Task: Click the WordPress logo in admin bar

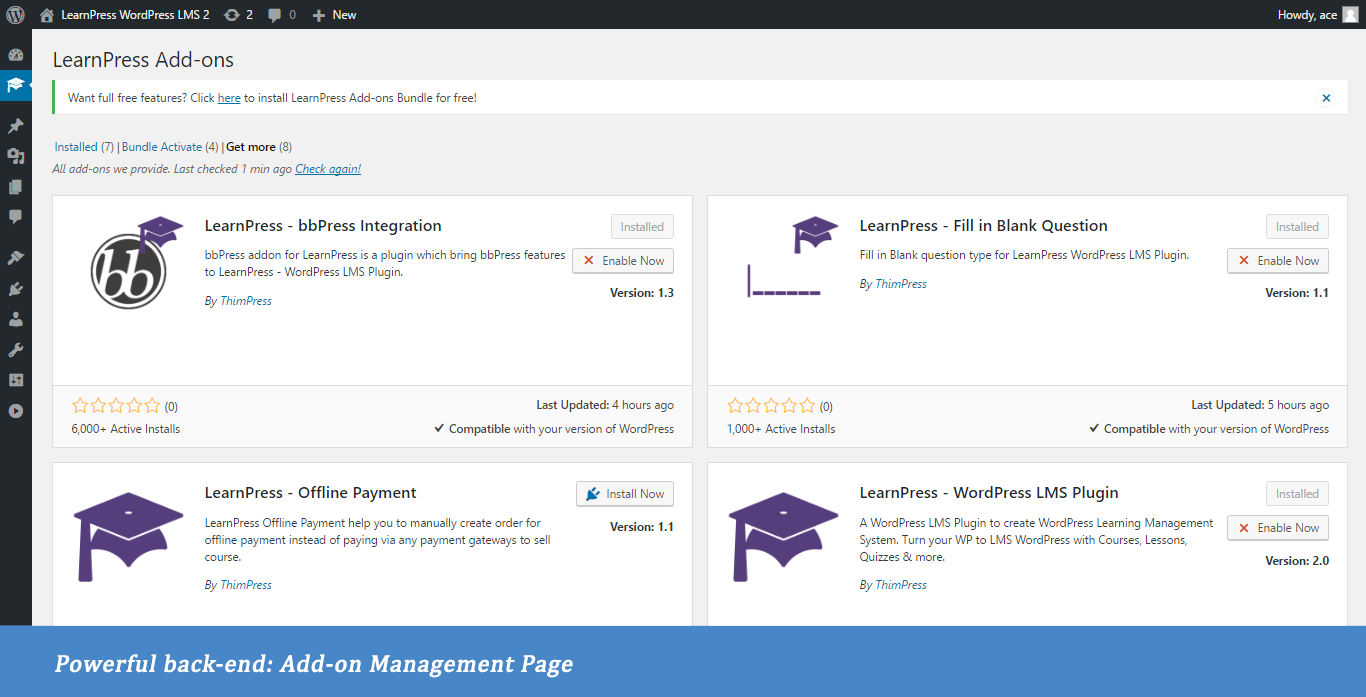Action: [x=15, y=15]
